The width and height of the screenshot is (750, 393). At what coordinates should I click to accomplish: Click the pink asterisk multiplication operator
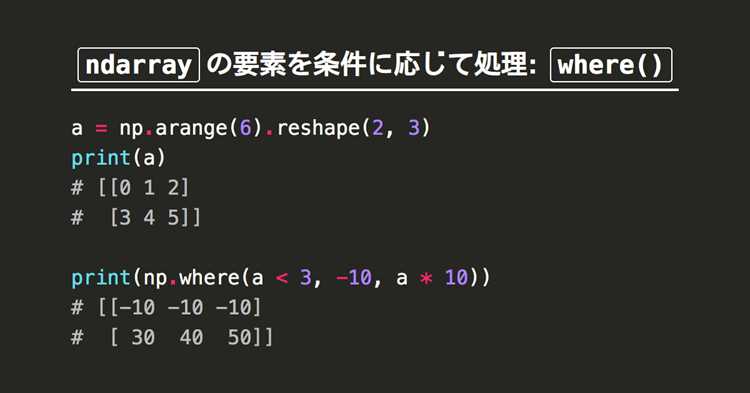[426, 278]
